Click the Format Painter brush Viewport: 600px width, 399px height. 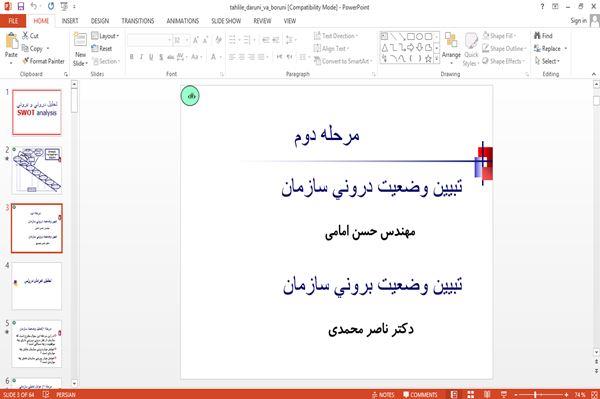click(44, 61)
